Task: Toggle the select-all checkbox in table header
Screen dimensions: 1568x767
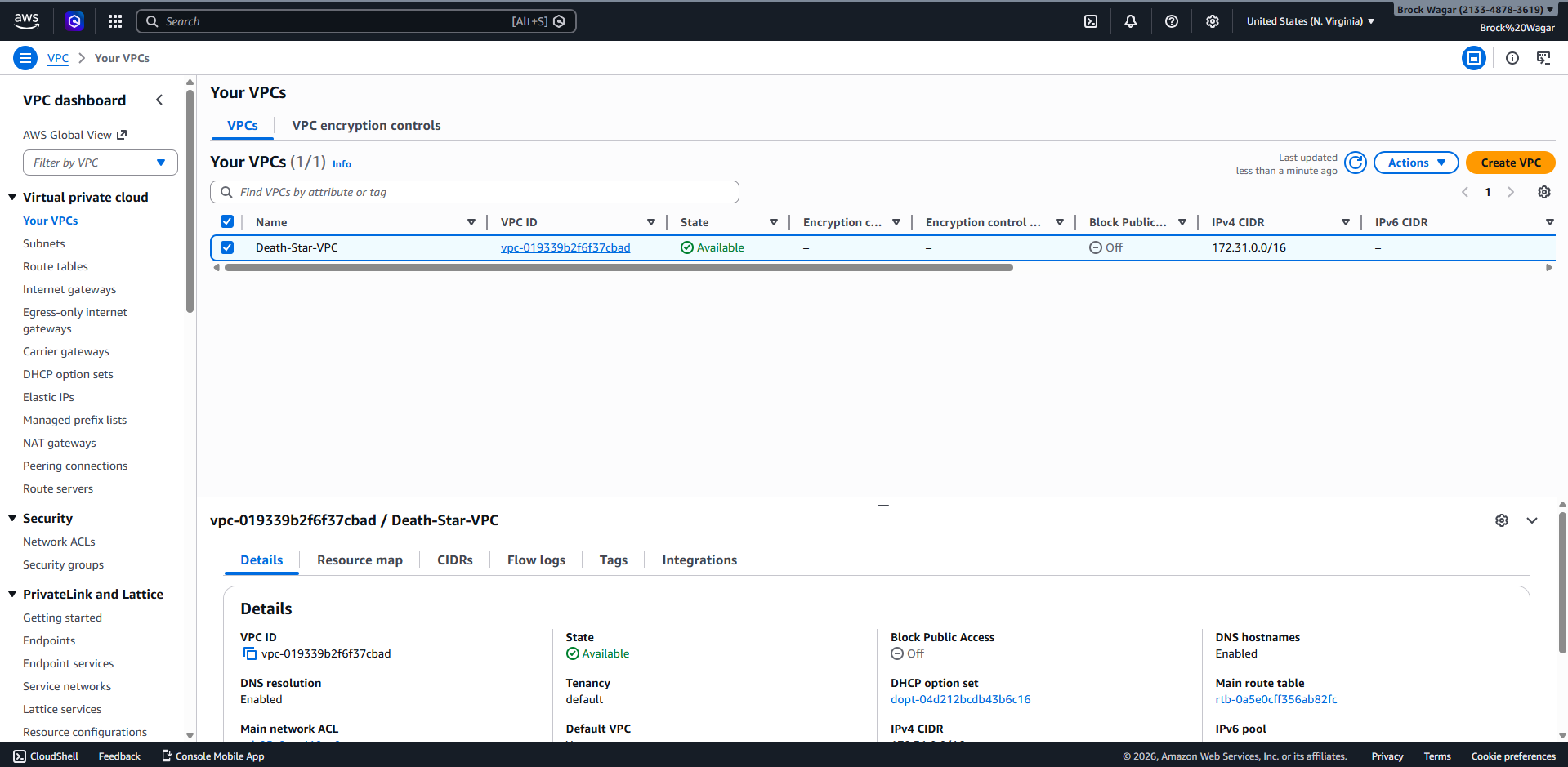Action: click(x=227, y=221)
